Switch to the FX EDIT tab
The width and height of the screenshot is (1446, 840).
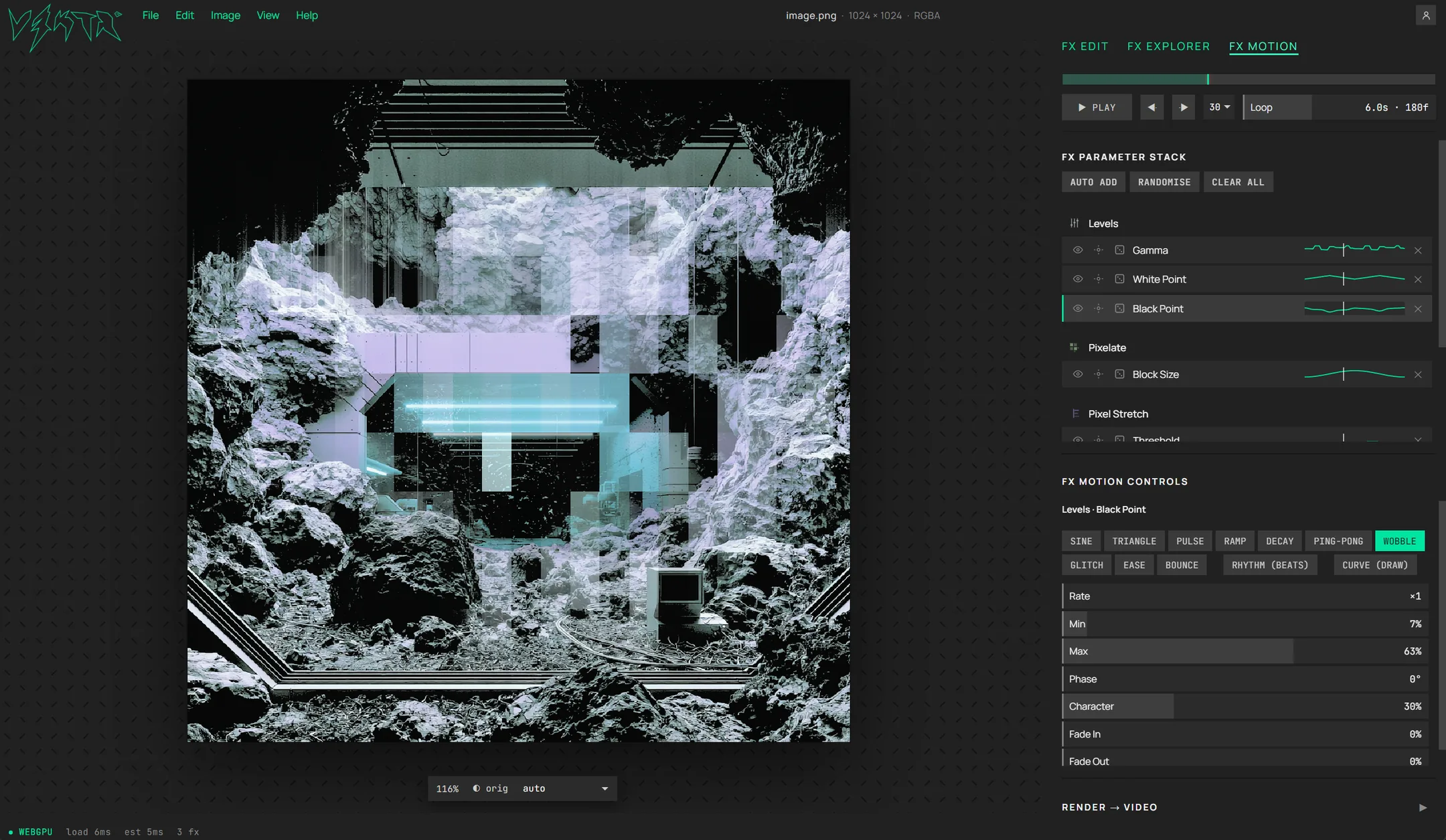[1084, 46]
